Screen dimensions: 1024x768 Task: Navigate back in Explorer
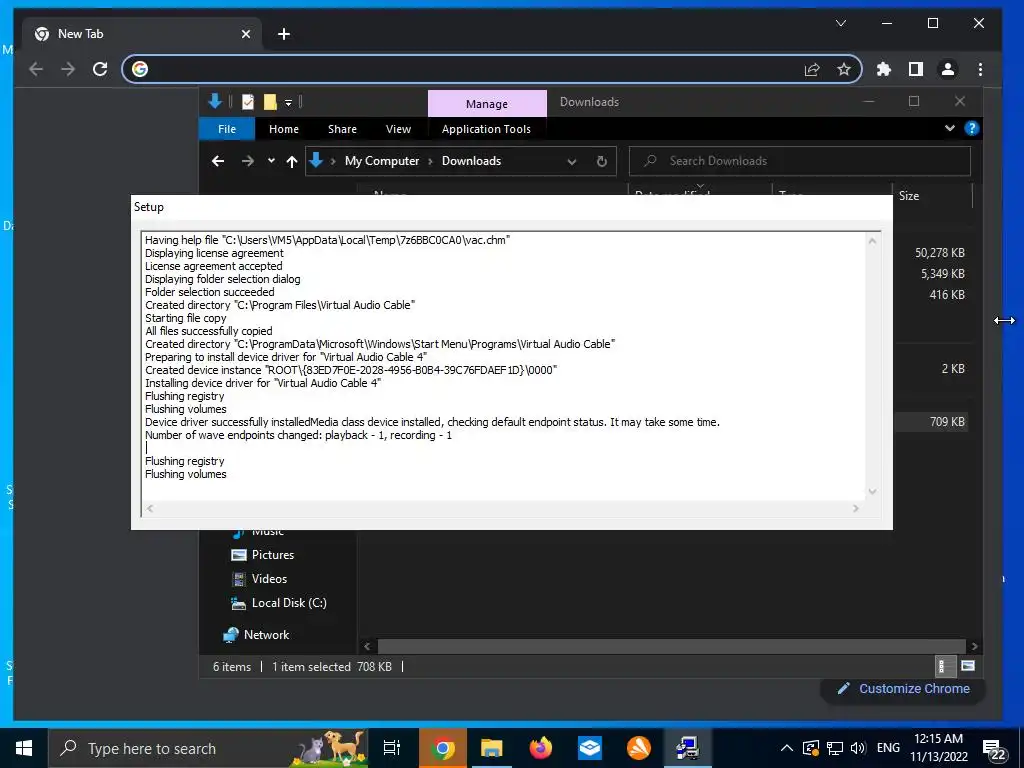pyautogui.click(x=218, y=161)
